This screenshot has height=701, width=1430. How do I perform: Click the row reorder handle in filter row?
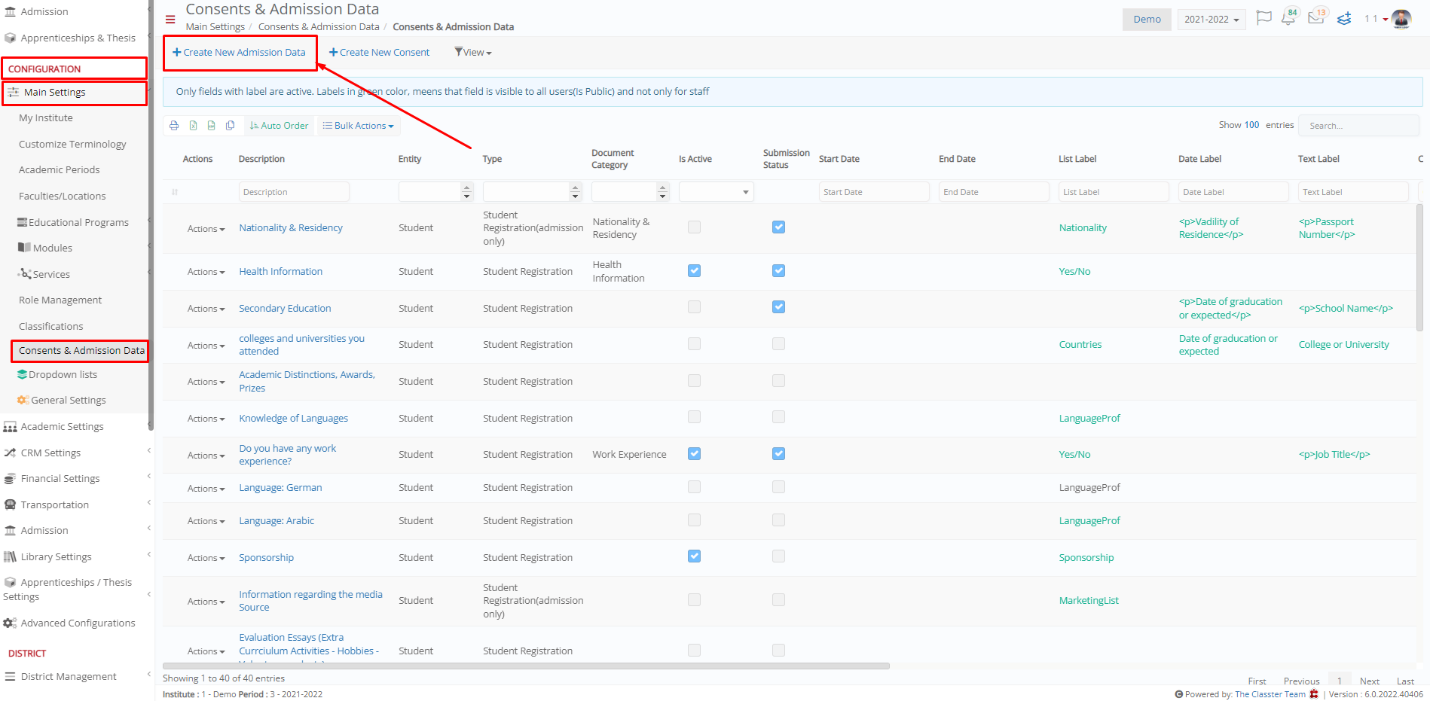[x=175, y=192]
